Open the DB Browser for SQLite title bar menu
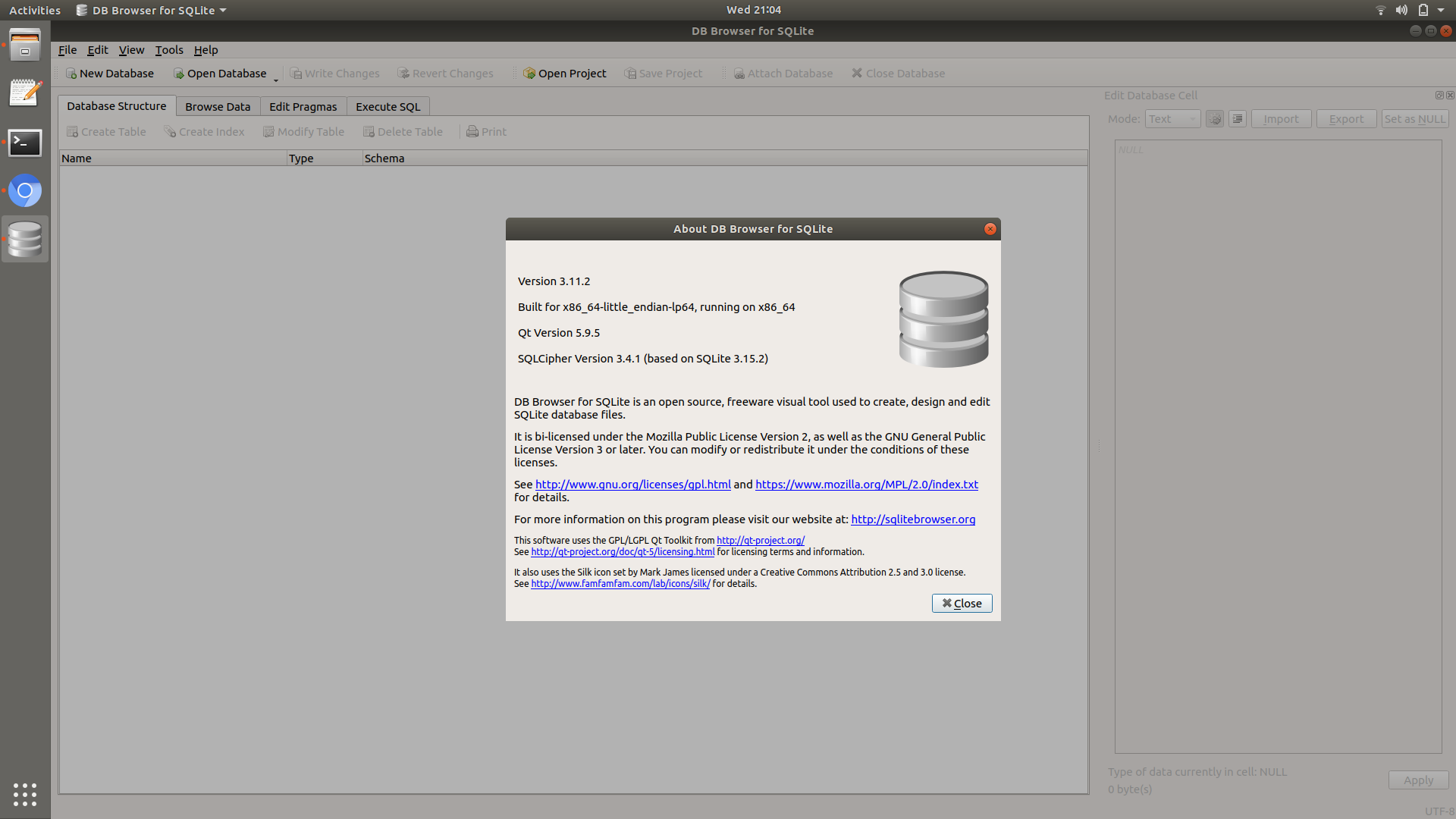The width and height of the screenshot is (1456, 819). (151, 10)
